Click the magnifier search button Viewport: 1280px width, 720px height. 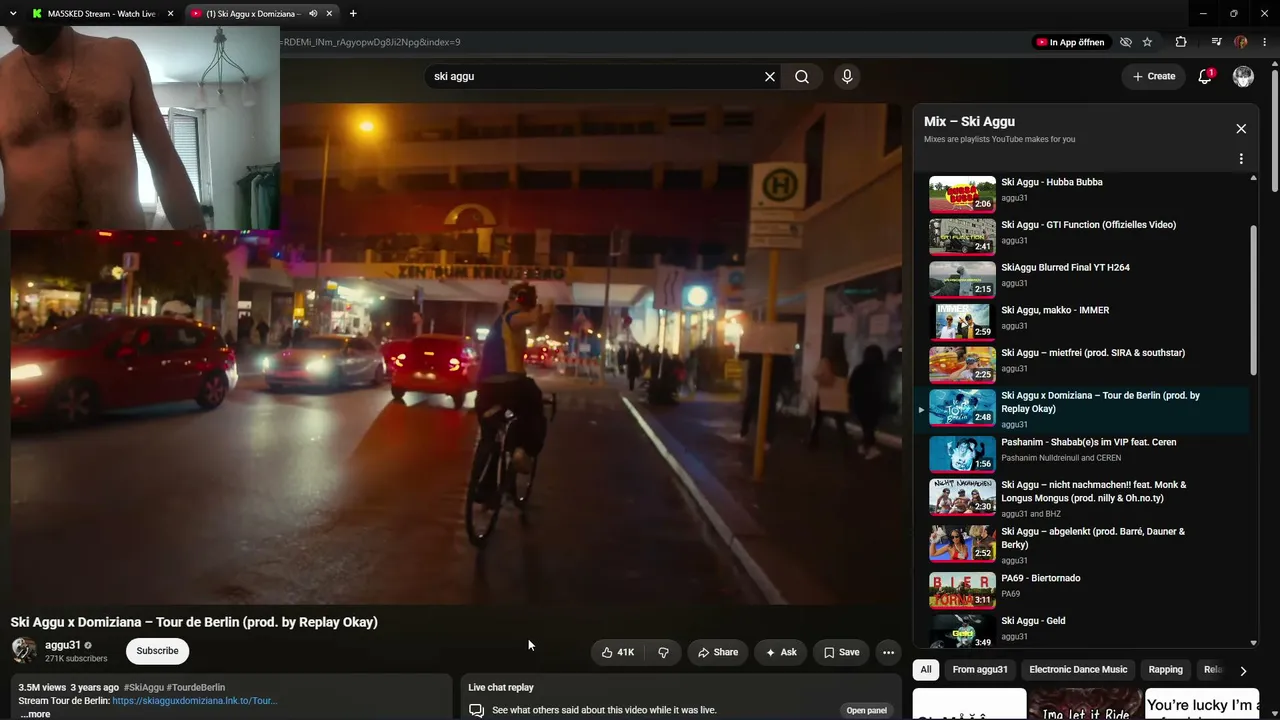(802, 77)
